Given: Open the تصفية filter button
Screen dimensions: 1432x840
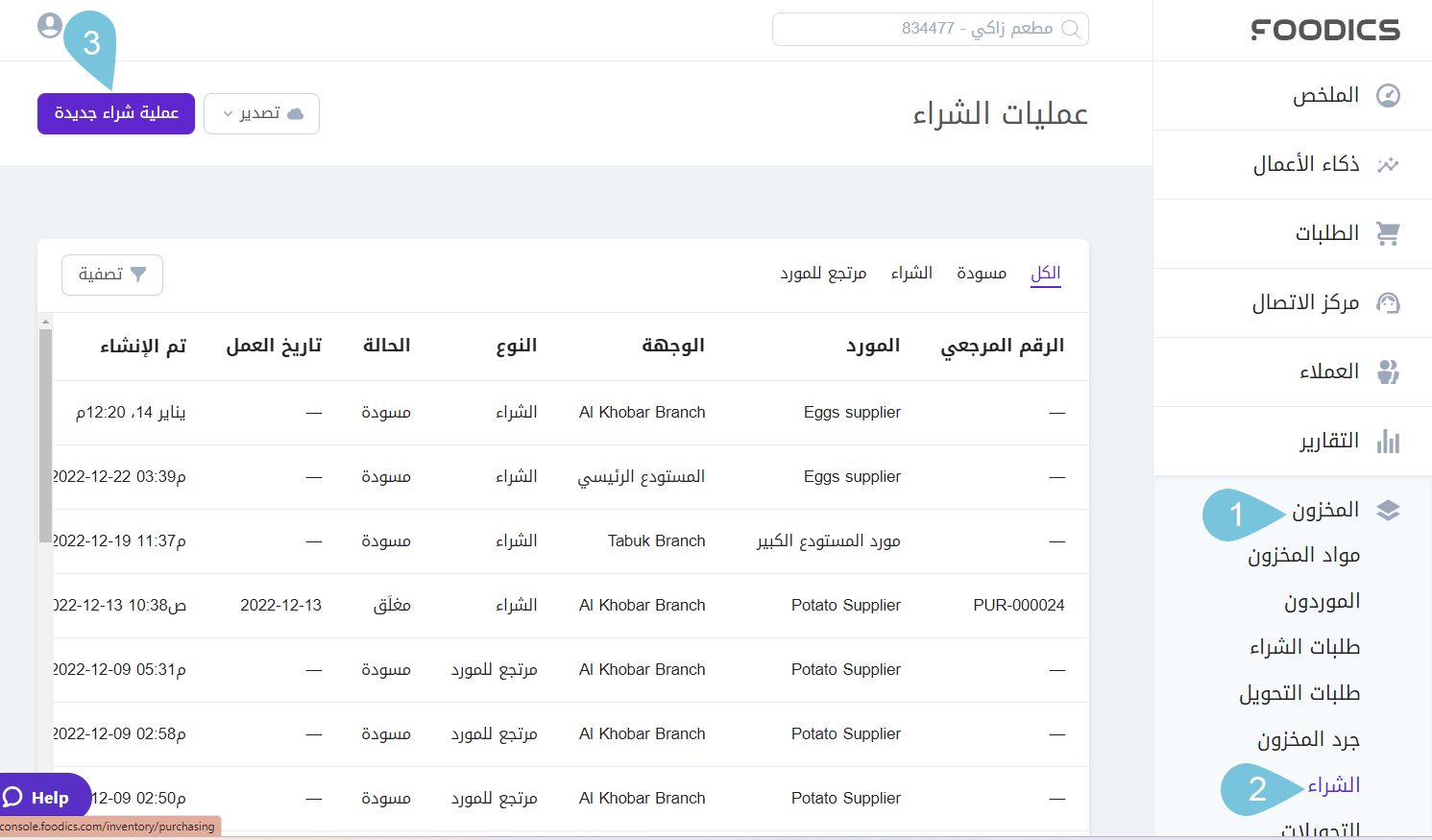Looking at the screenshot, I should [x=112, y=275].
